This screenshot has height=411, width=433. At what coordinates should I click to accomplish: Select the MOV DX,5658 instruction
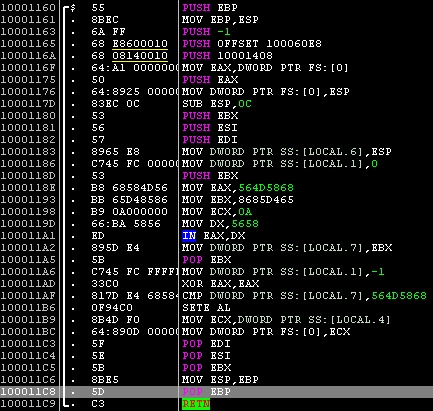point(220,224)
